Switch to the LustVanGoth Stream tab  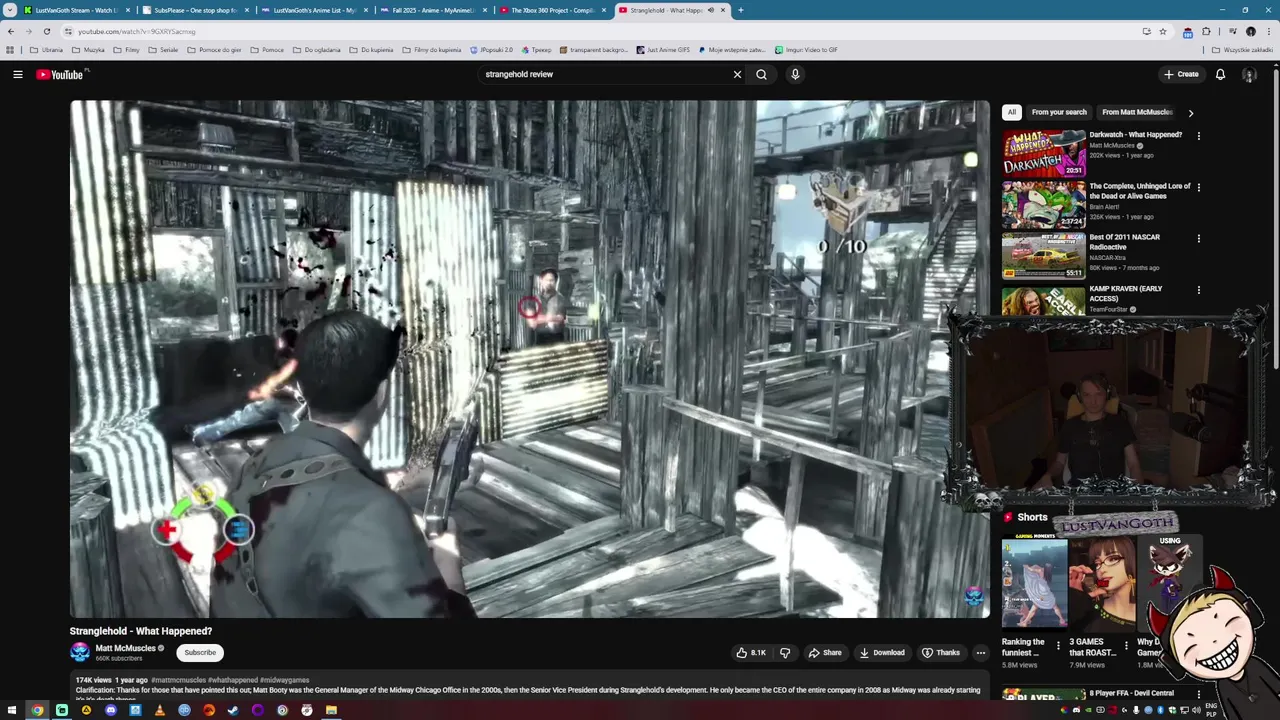click(x=76, y=10)
